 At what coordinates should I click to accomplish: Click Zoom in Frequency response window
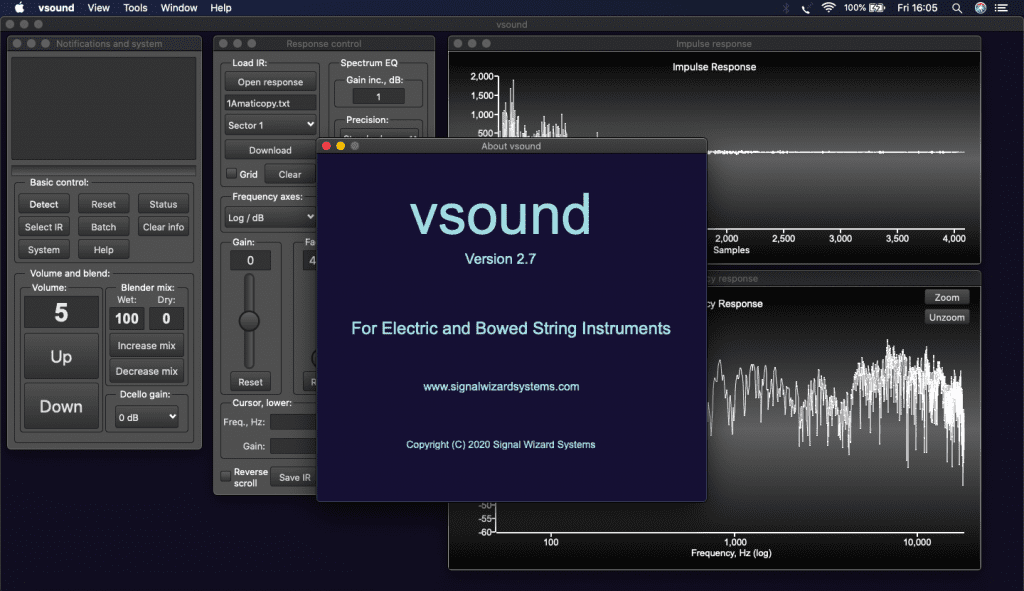pos(947,297)
